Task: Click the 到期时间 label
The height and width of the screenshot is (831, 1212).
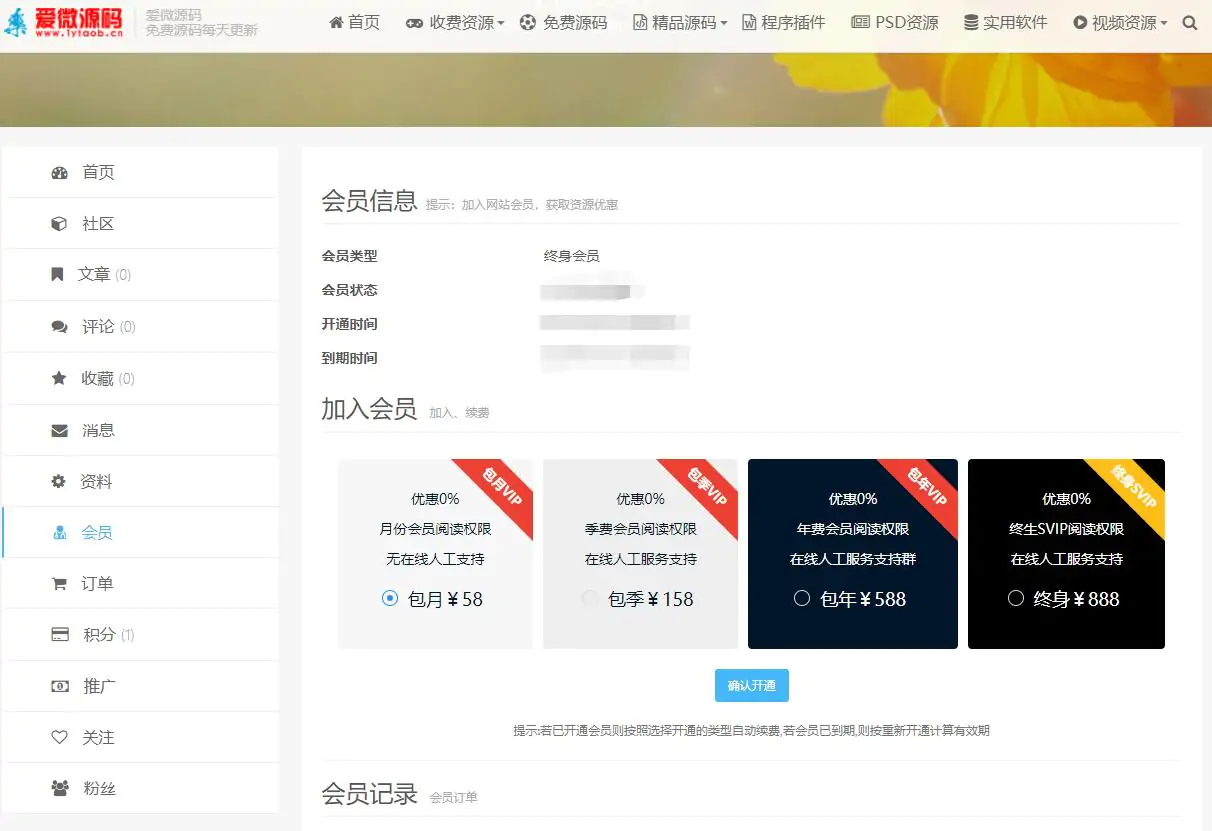Action: [x=349, y=358]
